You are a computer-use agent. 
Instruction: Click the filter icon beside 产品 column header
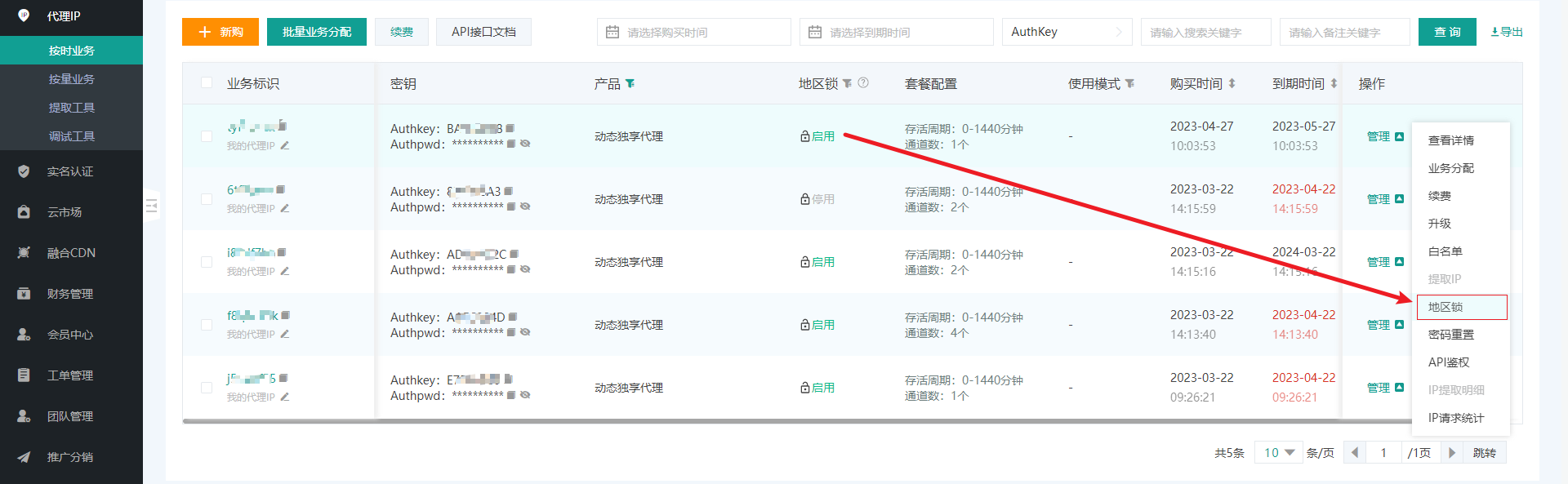click(x=630, y=83)
